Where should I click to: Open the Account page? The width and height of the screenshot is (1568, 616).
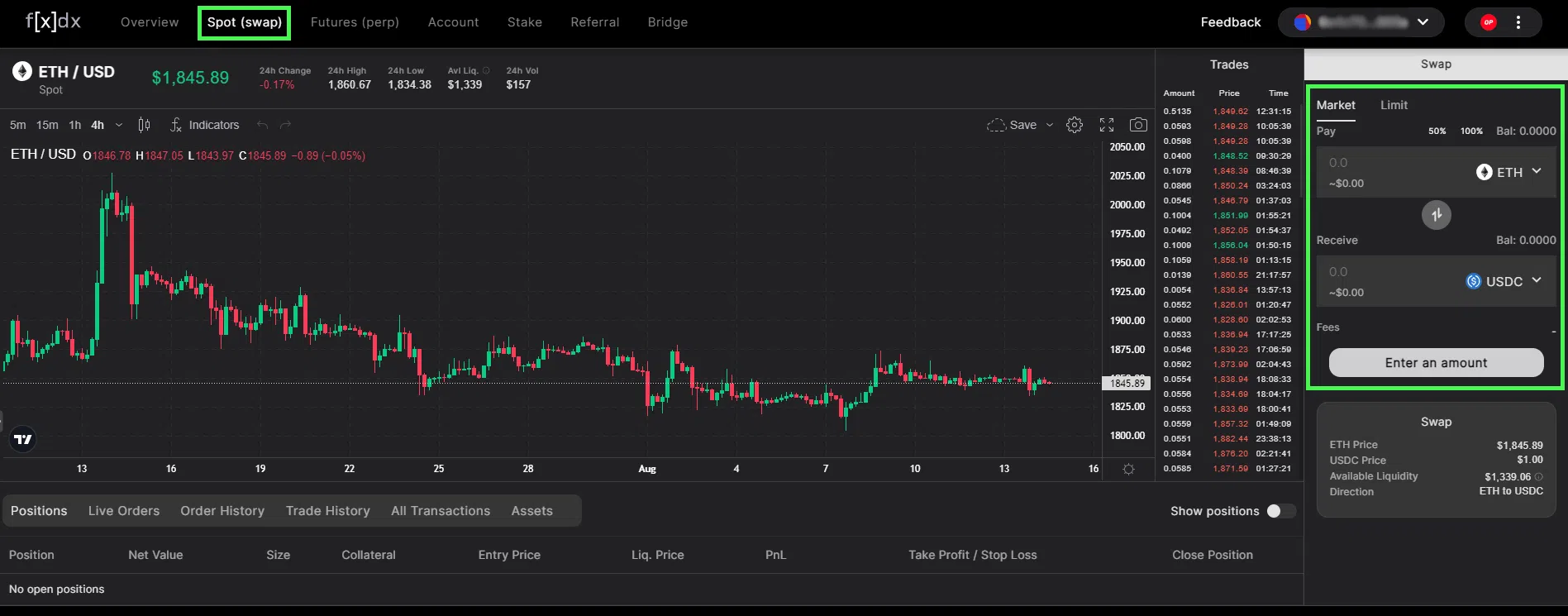(x=453, y=22)
